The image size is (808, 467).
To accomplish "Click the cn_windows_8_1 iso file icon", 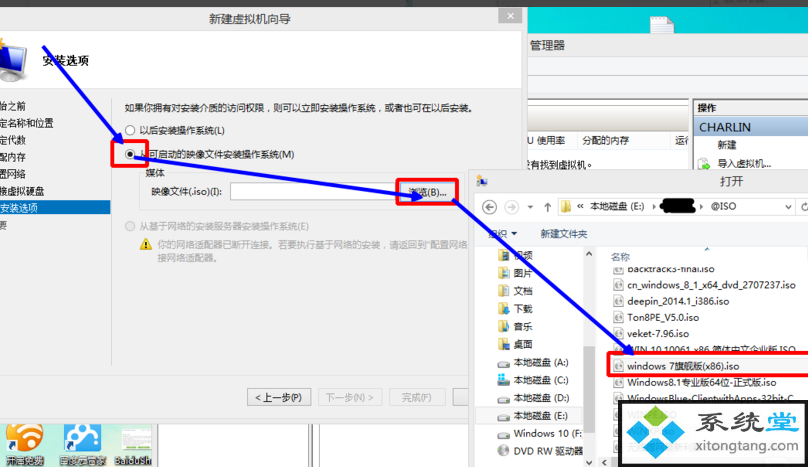I will tap(618, 285).
